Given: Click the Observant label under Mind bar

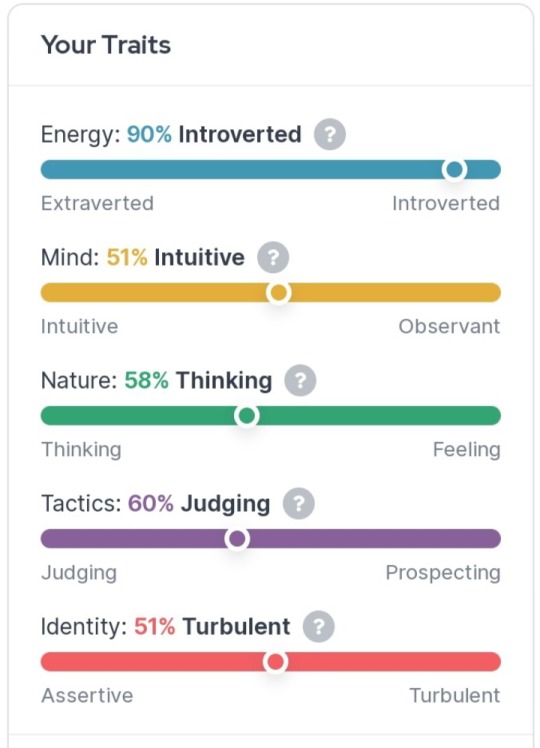Looking at the screenshot, I should pyautogui.click(x=449, y=326).
